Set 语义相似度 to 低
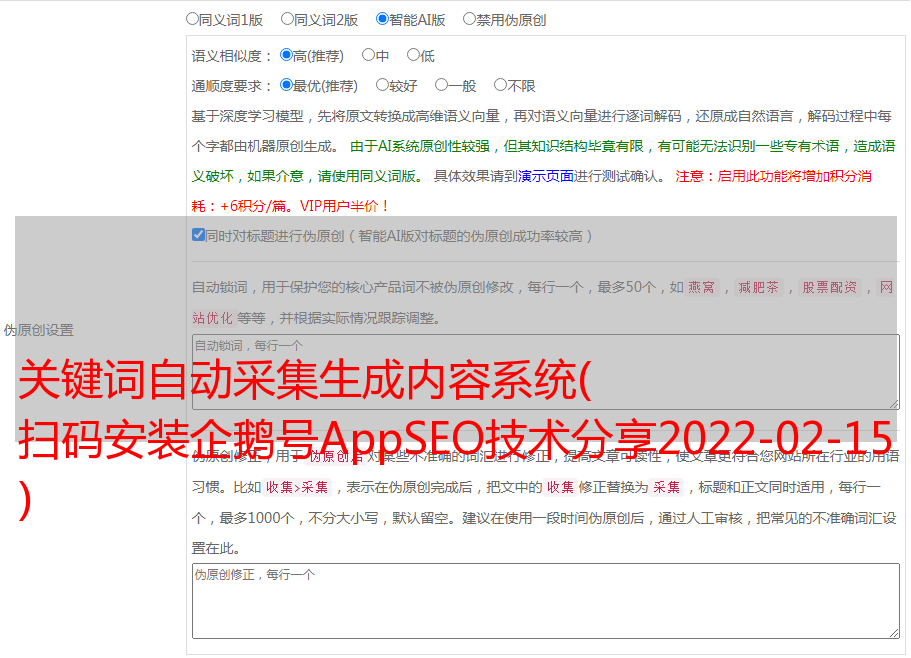 (413, 55)
